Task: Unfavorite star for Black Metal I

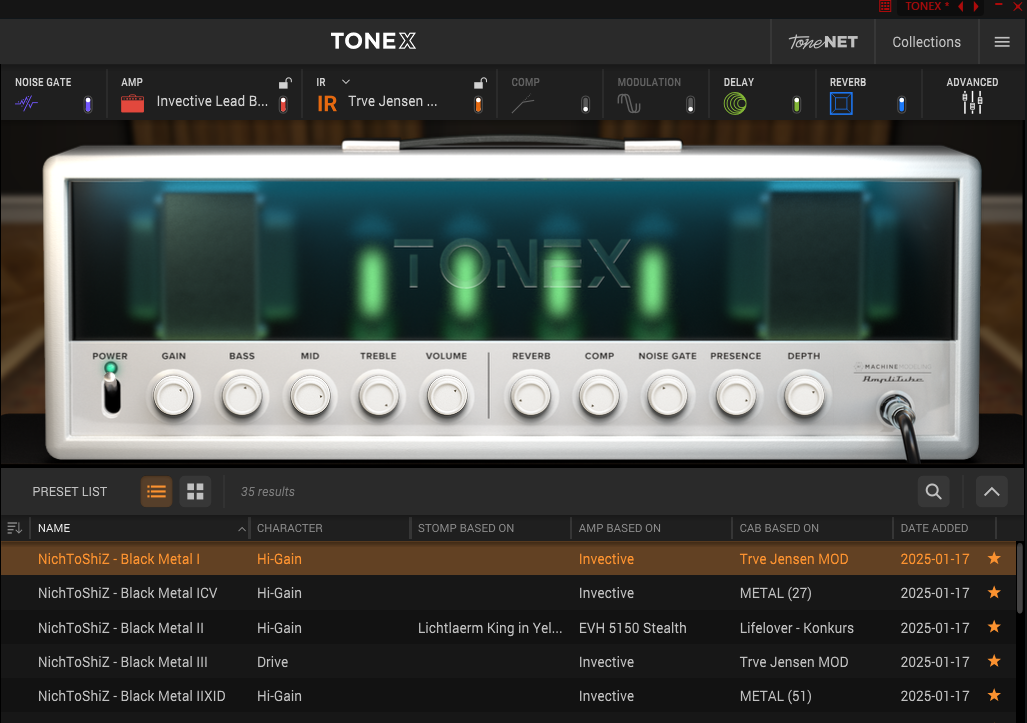Action: tap(994, 559)
